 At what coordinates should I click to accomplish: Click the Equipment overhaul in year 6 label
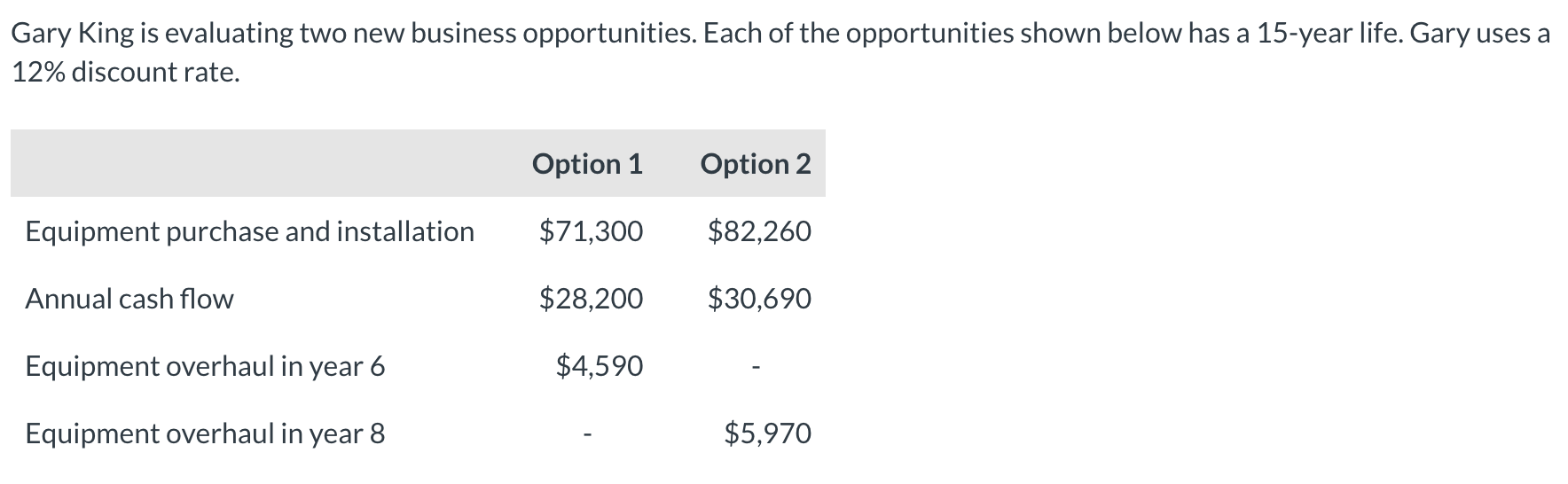click(205, 366)
